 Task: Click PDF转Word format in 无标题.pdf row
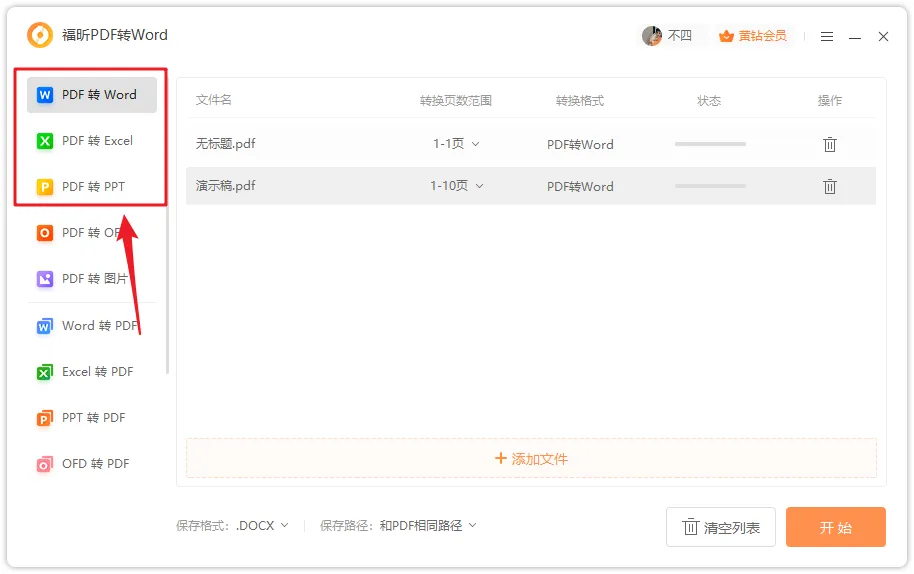[580, 144]
